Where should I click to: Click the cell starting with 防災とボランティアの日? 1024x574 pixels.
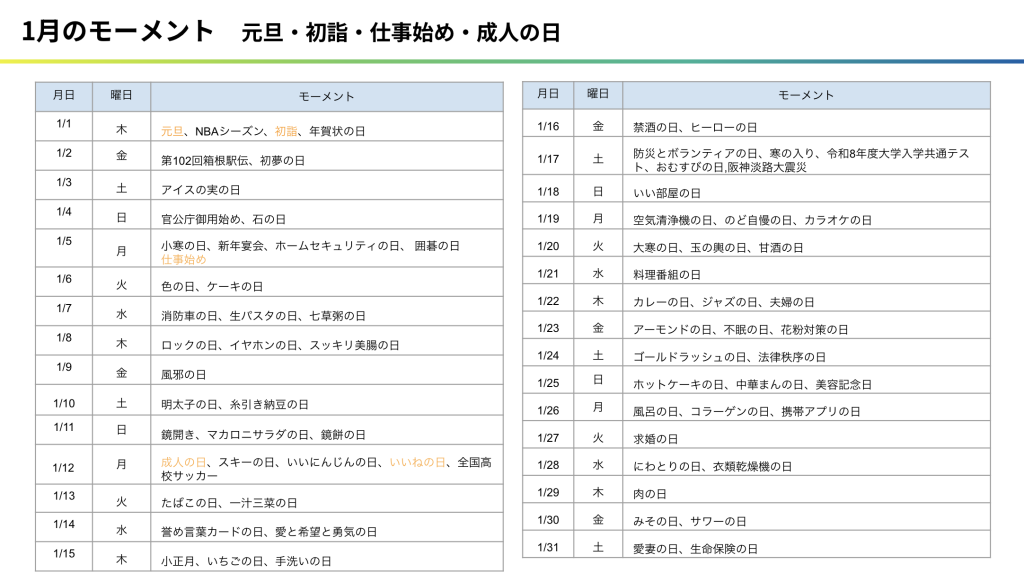click(800, 160)
